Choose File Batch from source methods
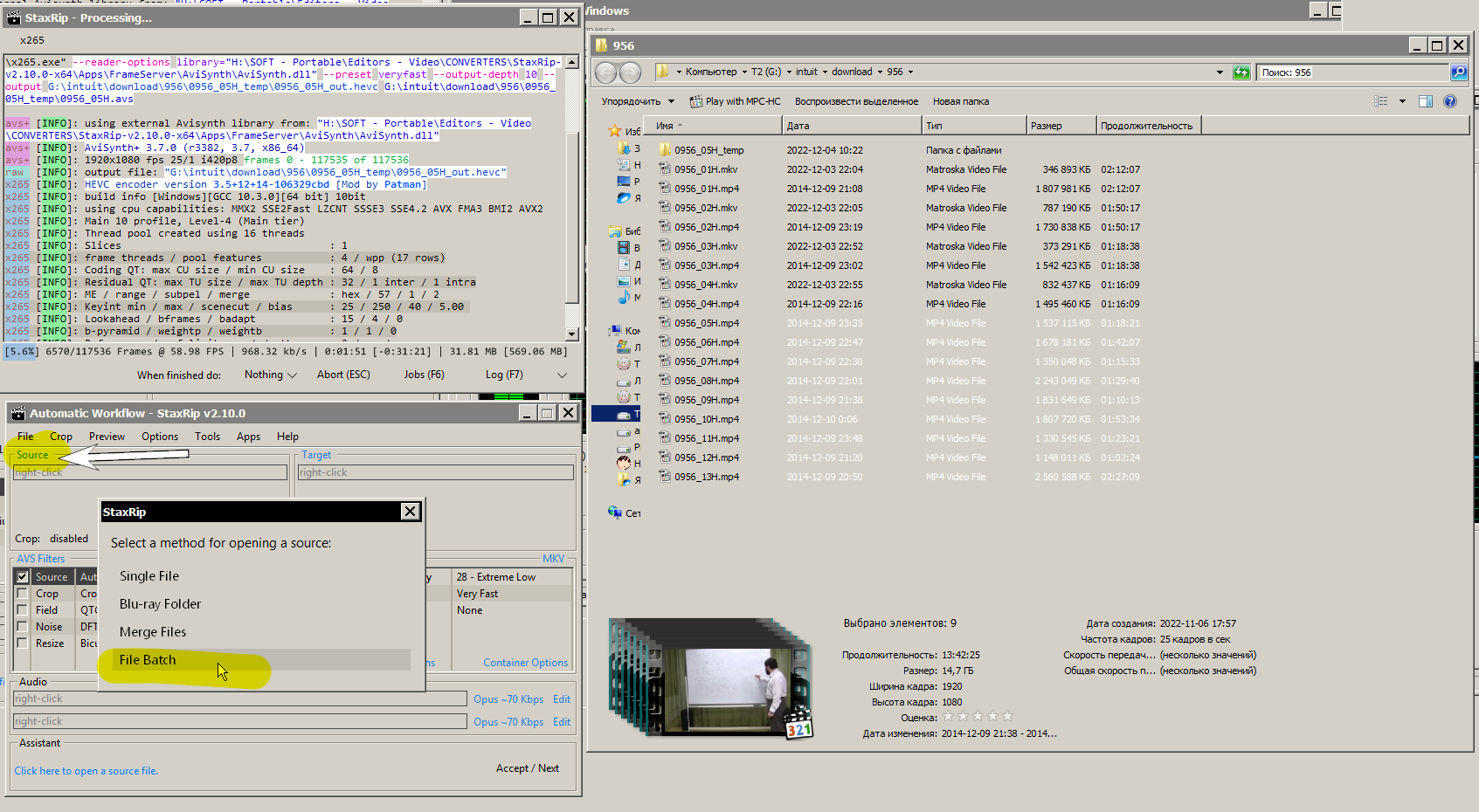Image resolution: width=1479 pixels, height=812 pixels. tap(148, 660)
